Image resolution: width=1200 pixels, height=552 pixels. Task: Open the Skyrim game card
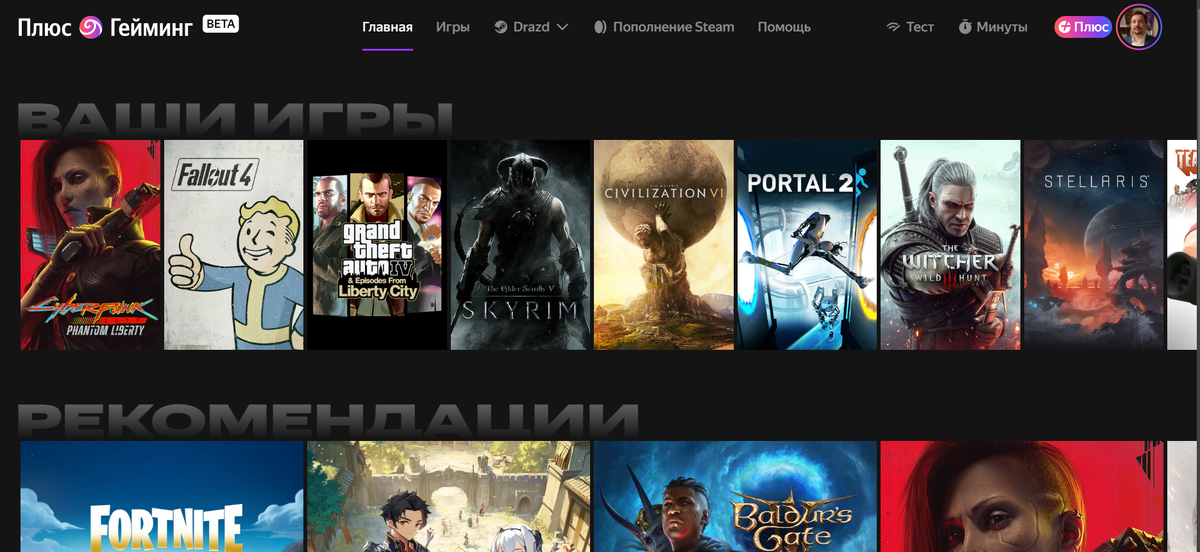pyautogui.click(x=520, y=245)
